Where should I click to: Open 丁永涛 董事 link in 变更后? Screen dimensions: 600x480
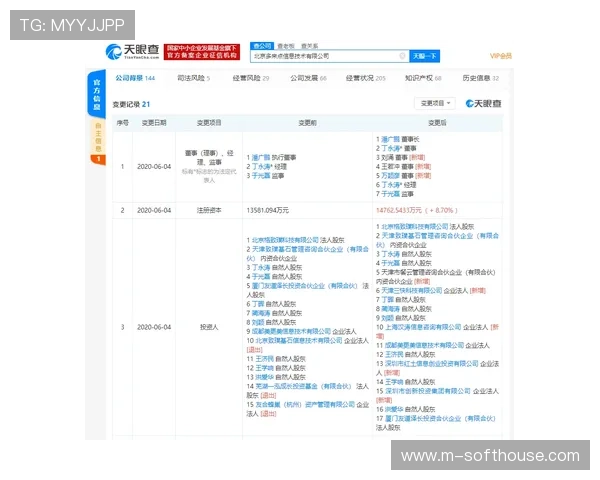tap(391, 148)
